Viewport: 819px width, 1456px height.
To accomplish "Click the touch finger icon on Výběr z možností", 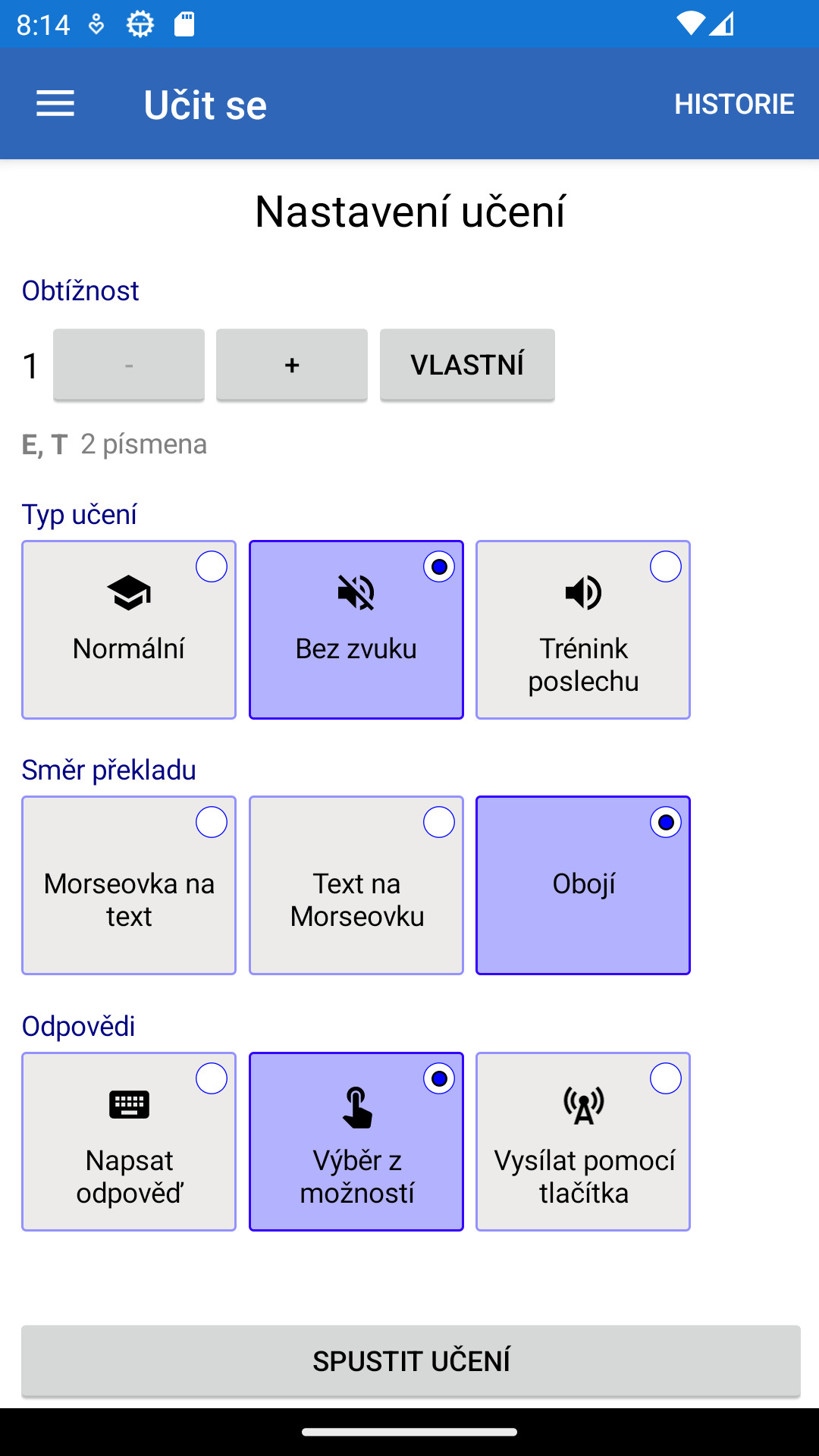I will click(x=356, y=1107).
